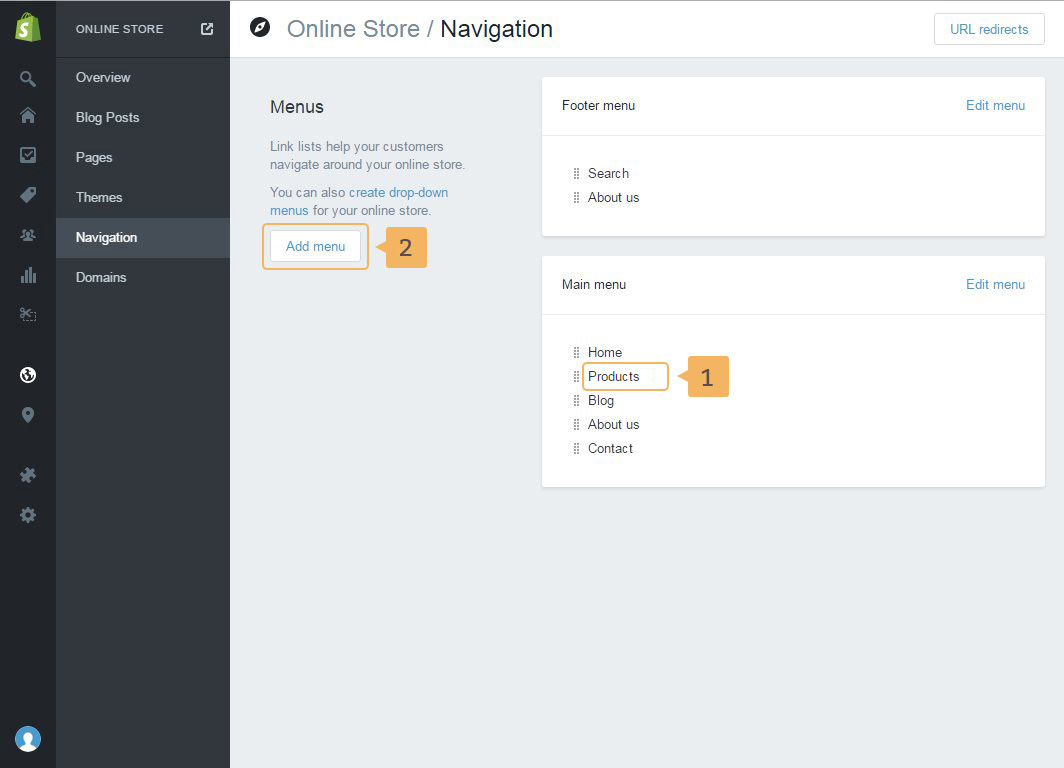Open Settings via the gear icon
1064x768 pixels.
[28, 515]
